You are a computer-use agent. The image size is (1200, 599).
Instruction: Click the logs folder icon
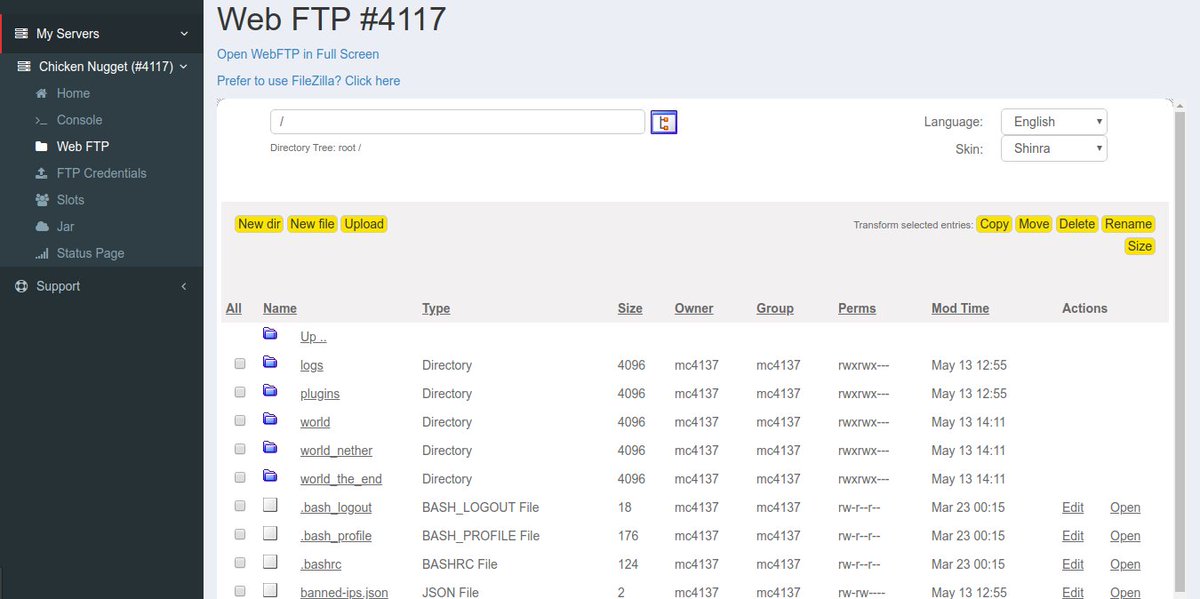pos(270,362)
